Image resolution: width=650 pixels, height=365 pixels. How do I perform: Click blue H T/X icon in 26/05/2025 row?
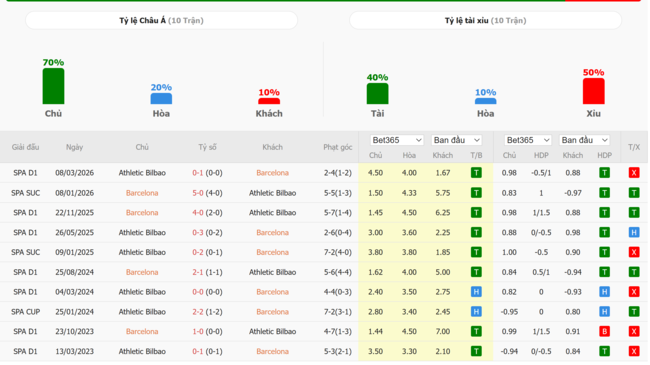(x=634, y=233)
